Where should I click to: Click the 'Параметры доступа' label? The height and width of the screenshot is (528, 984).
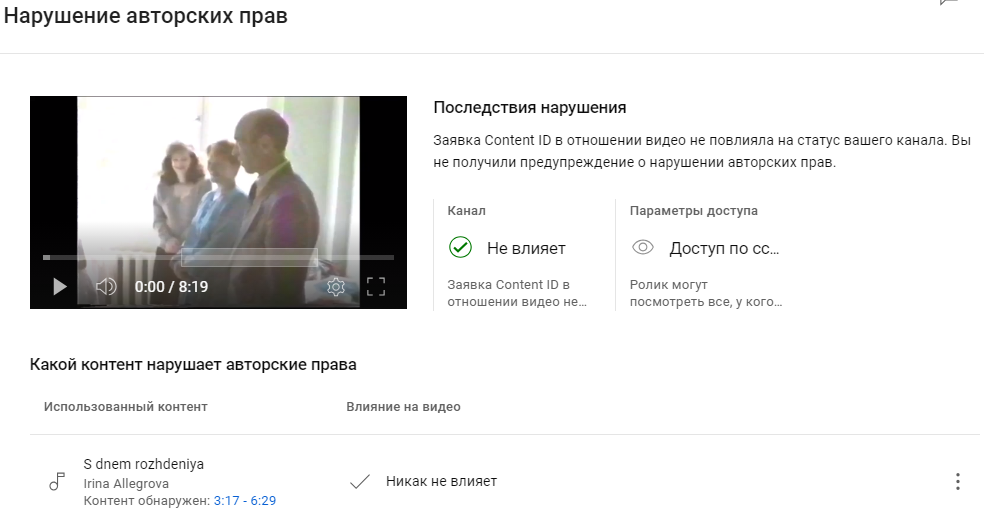pos(693,211)
